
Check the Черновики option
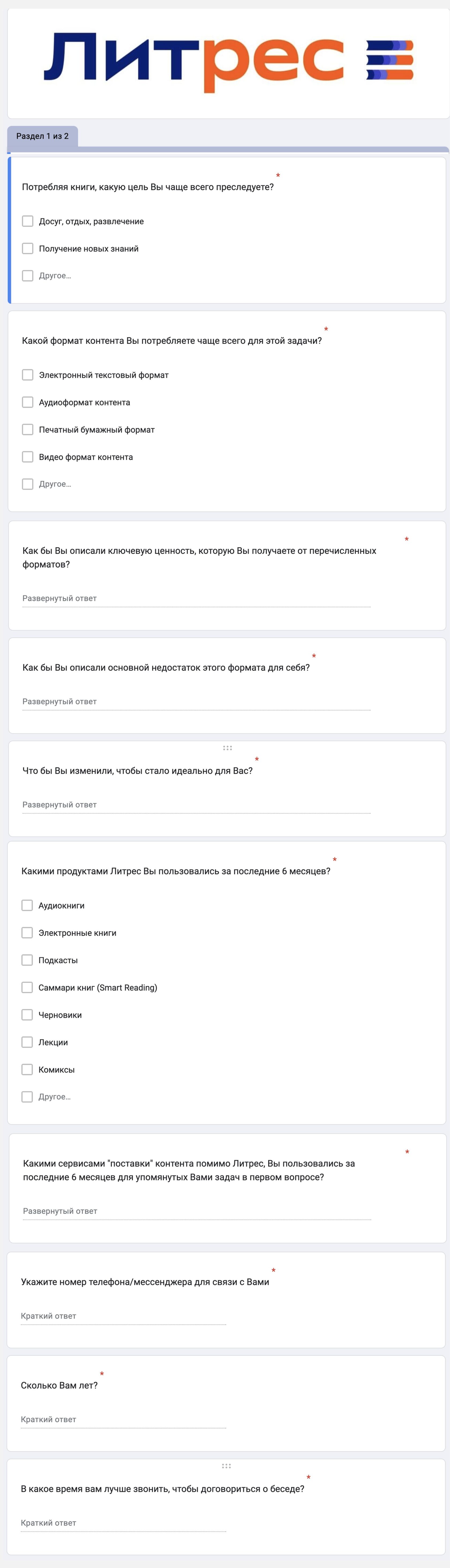point(27,1015)
